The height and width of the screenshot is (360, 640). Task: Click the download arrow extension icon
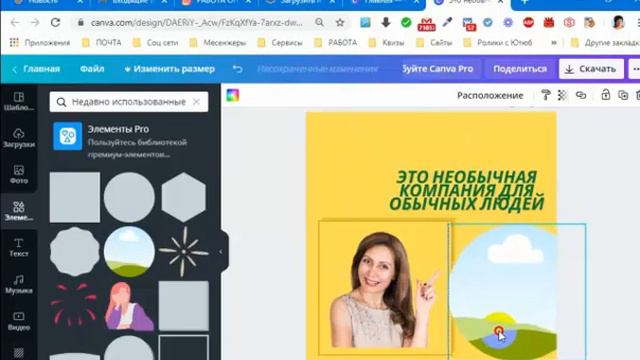point(386,23)
